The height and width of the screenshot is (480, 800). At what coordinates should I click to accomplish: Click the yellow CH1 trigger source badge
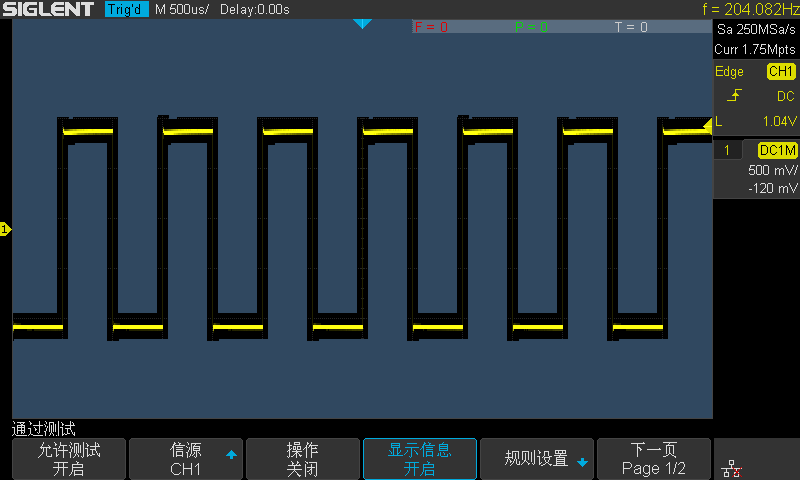point(781,71)
